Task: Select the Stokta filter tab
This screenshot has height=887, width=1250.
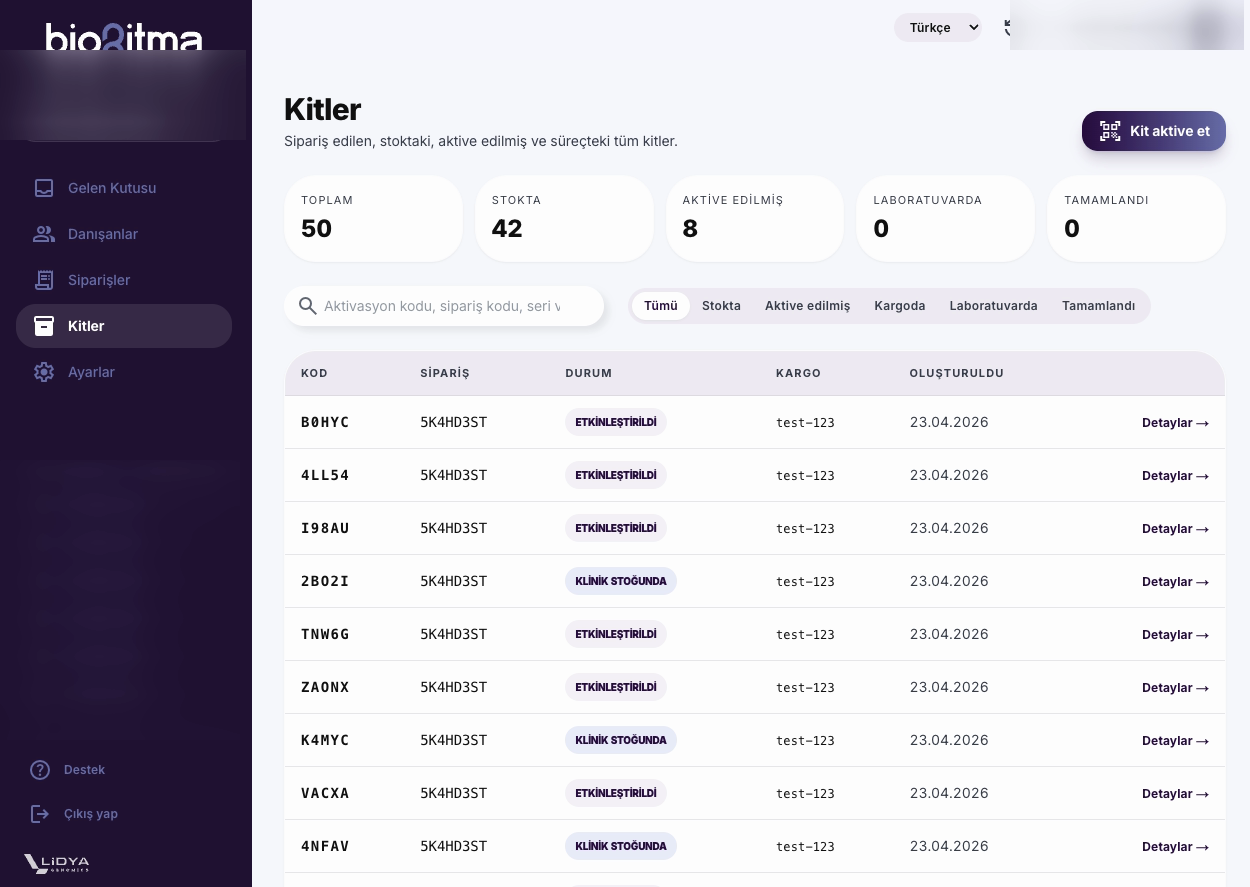Action: click(721, 306)
